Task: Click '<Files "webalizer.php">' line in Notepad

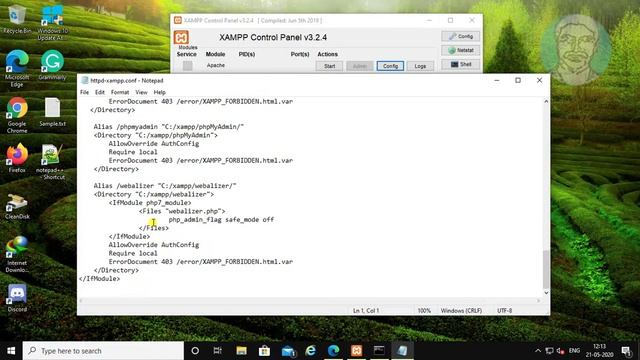Action: (182, 211)
